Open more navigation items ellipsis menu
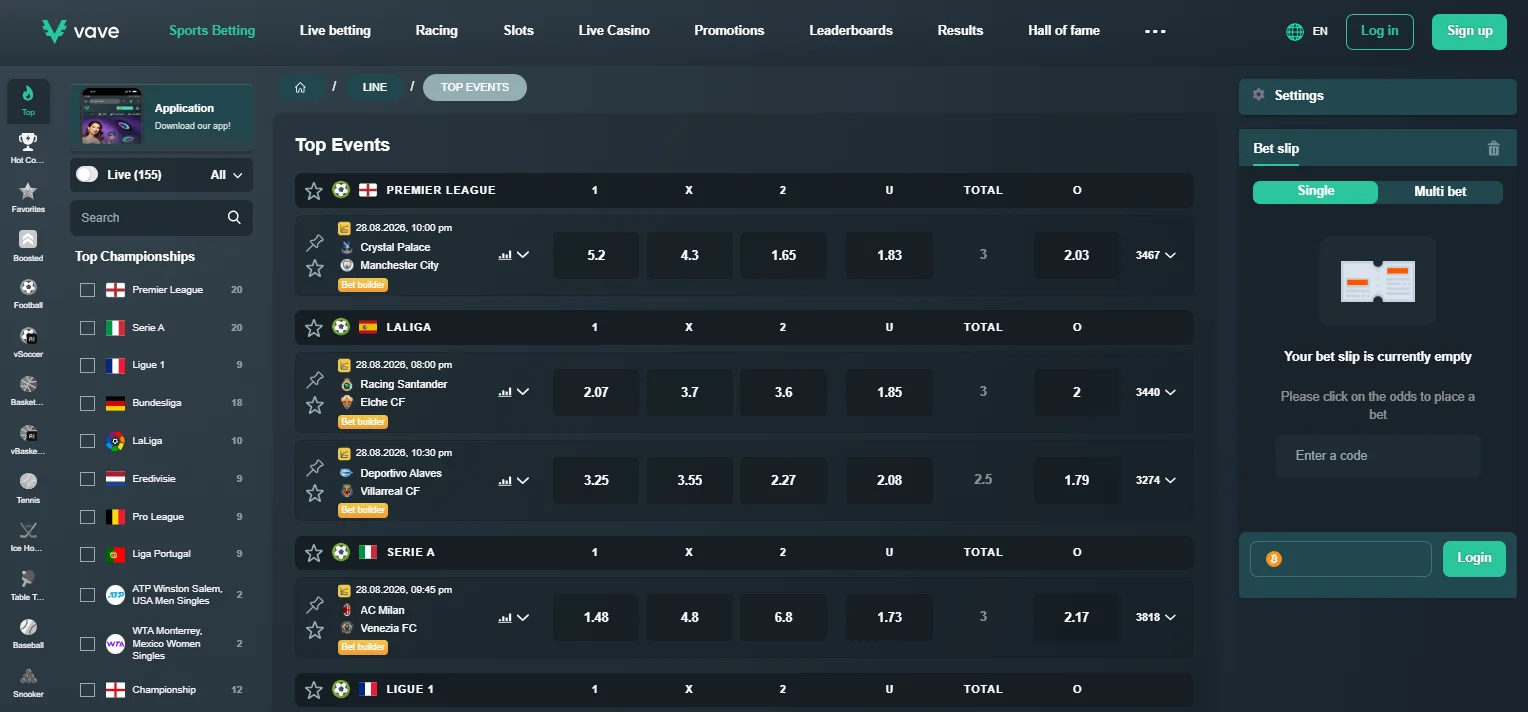This screenshot has width=1528, height=712. 1155,31
